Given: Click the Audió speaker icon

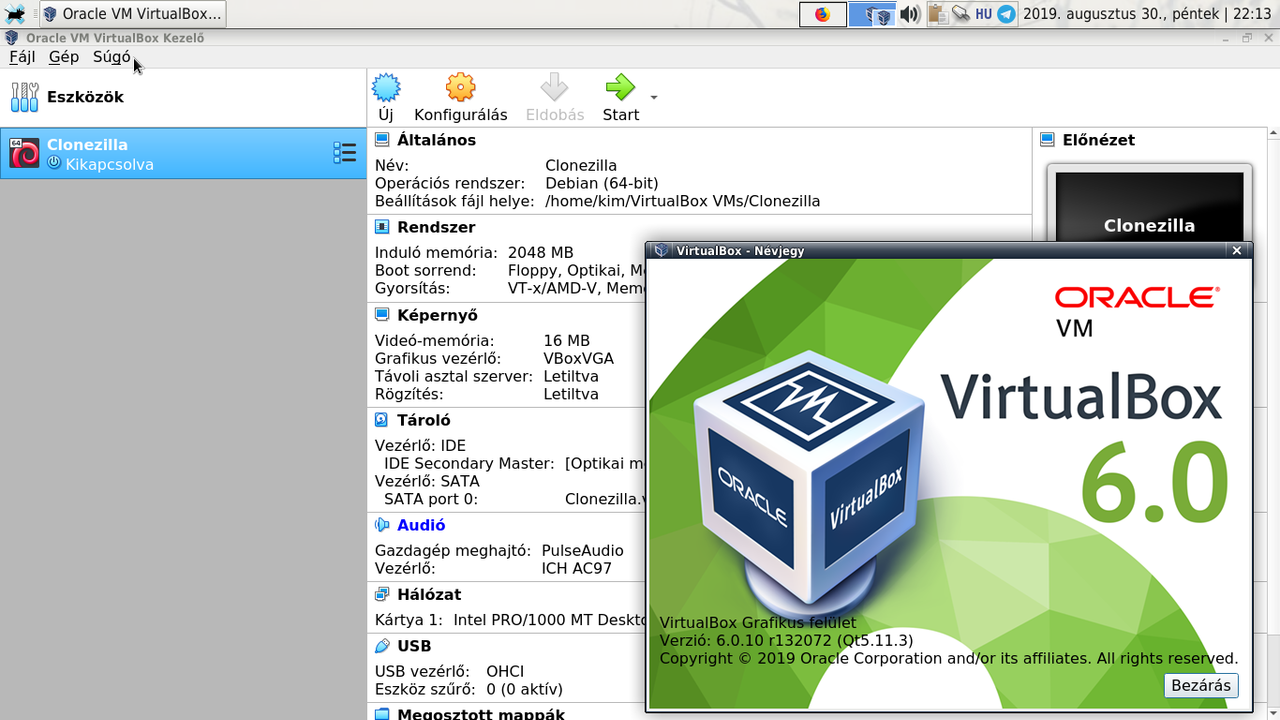Looking at the screenshot, I should [382, 525].
